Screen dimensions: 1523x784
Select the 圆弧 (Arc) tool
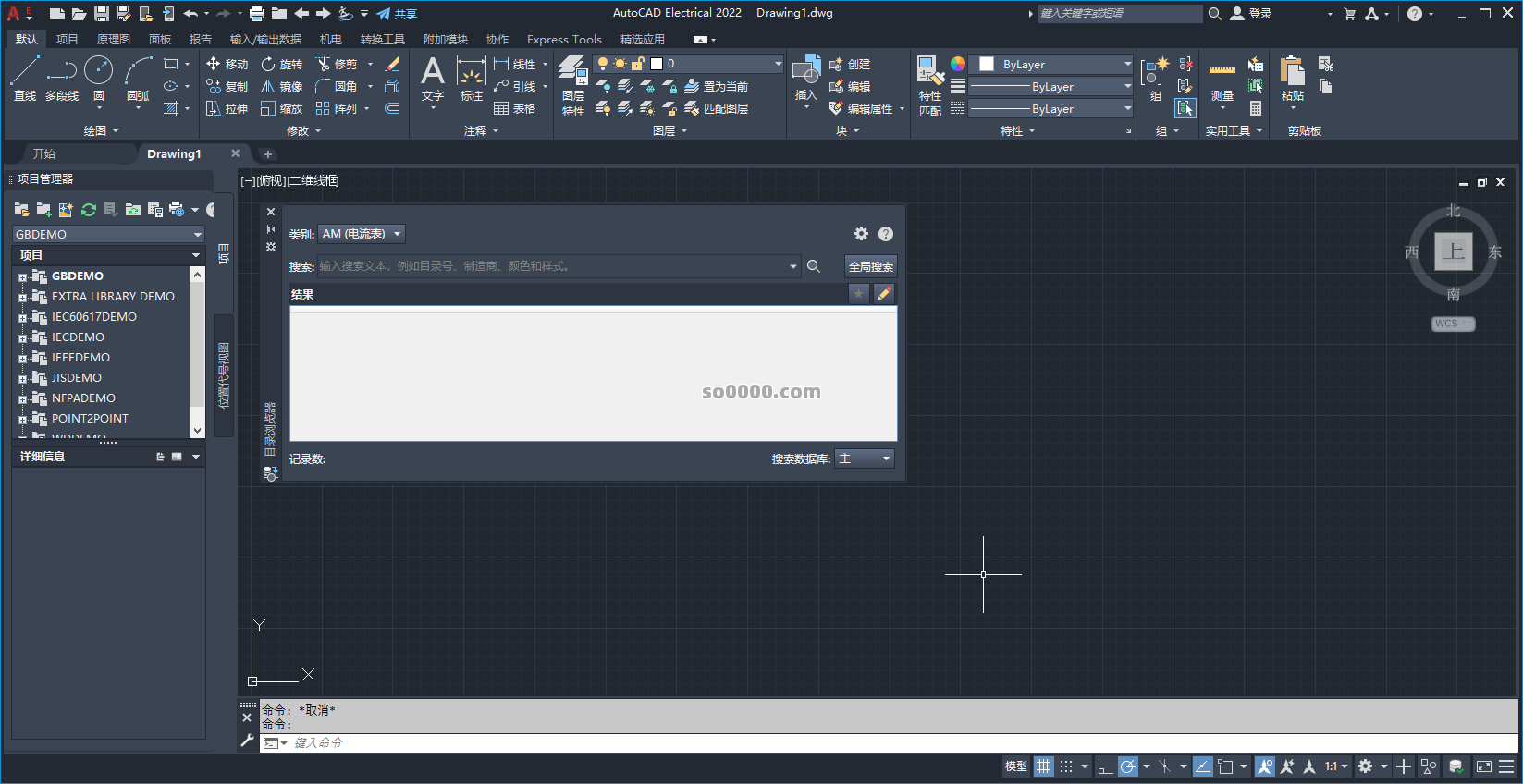[x=138, y=78]
